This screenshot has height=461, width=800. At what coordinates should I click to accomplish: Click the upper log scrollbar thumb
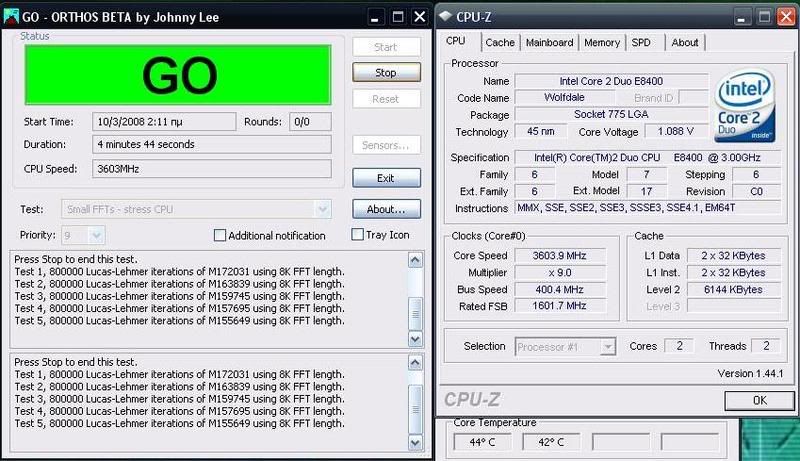tap(415, 314)
